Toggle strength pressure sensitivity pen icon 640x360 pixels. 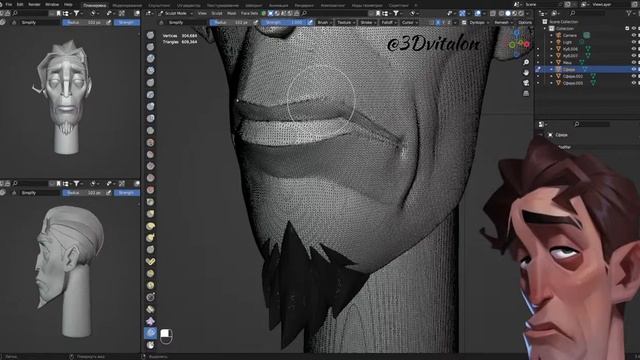[310, 22]
